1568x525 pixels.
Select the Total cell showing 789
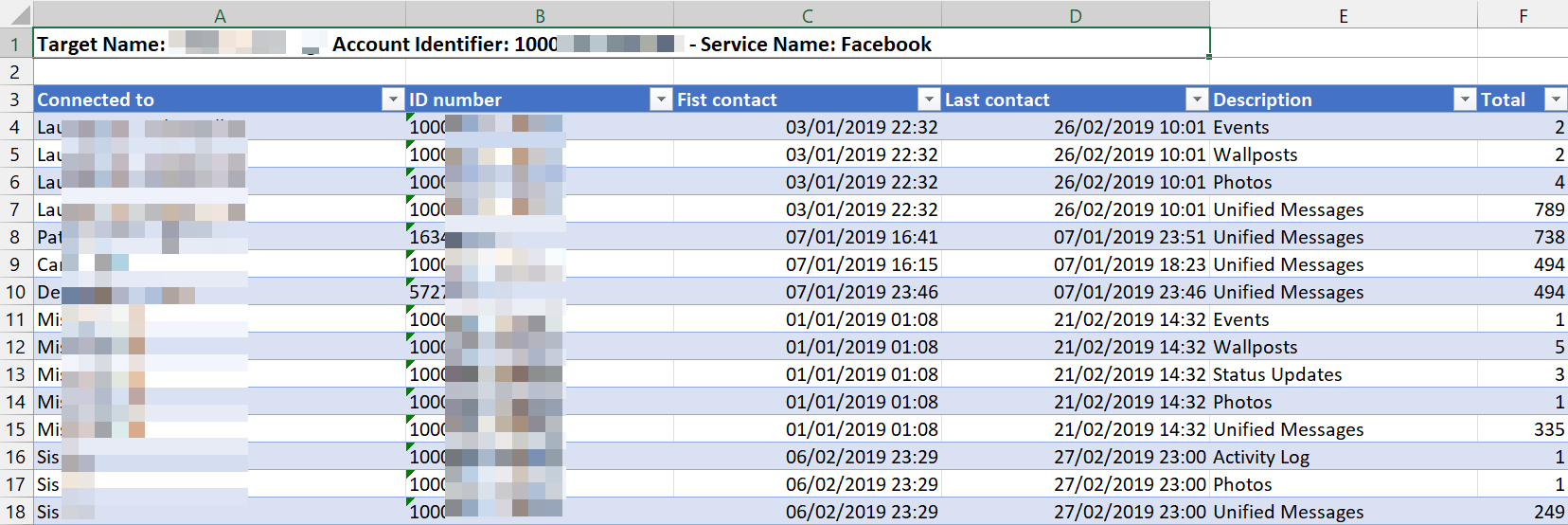[1523, 209]
